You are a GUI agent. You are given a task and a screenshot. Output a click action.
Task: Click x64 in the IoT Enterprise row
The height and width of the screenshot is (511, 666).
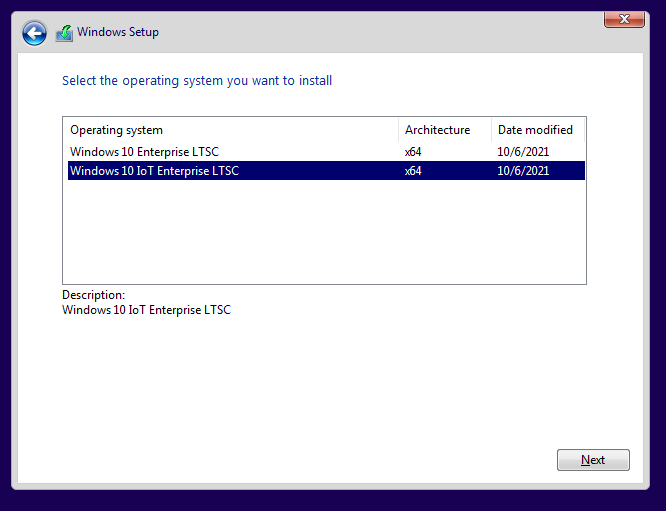coord(413,171)
